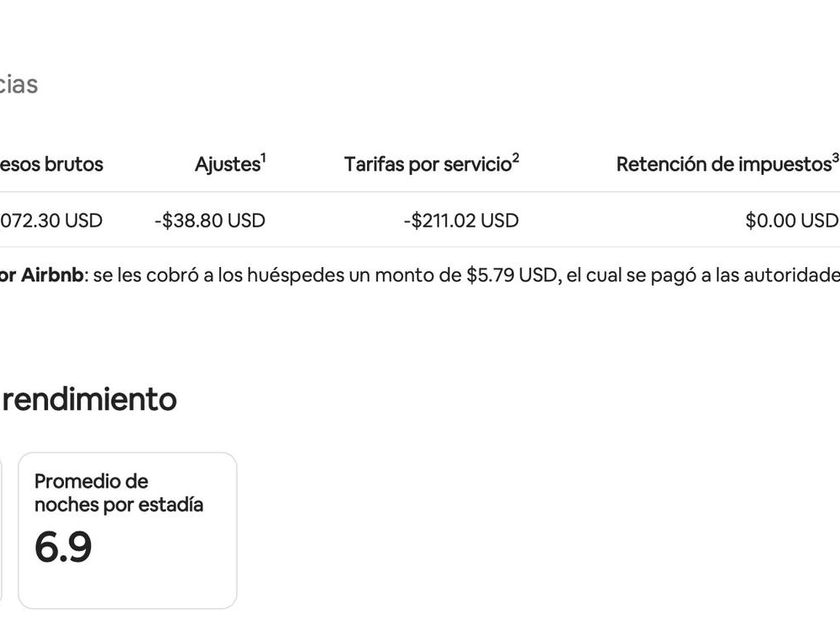Click the 6.9 average nights value

tap(63, 548)
